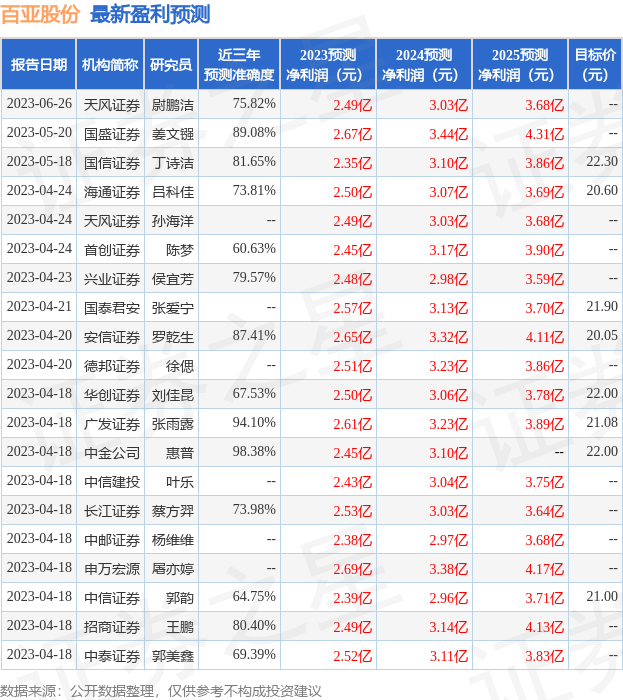
Task: Click analyst name 姜文镪
Action: tap(173, 134)
